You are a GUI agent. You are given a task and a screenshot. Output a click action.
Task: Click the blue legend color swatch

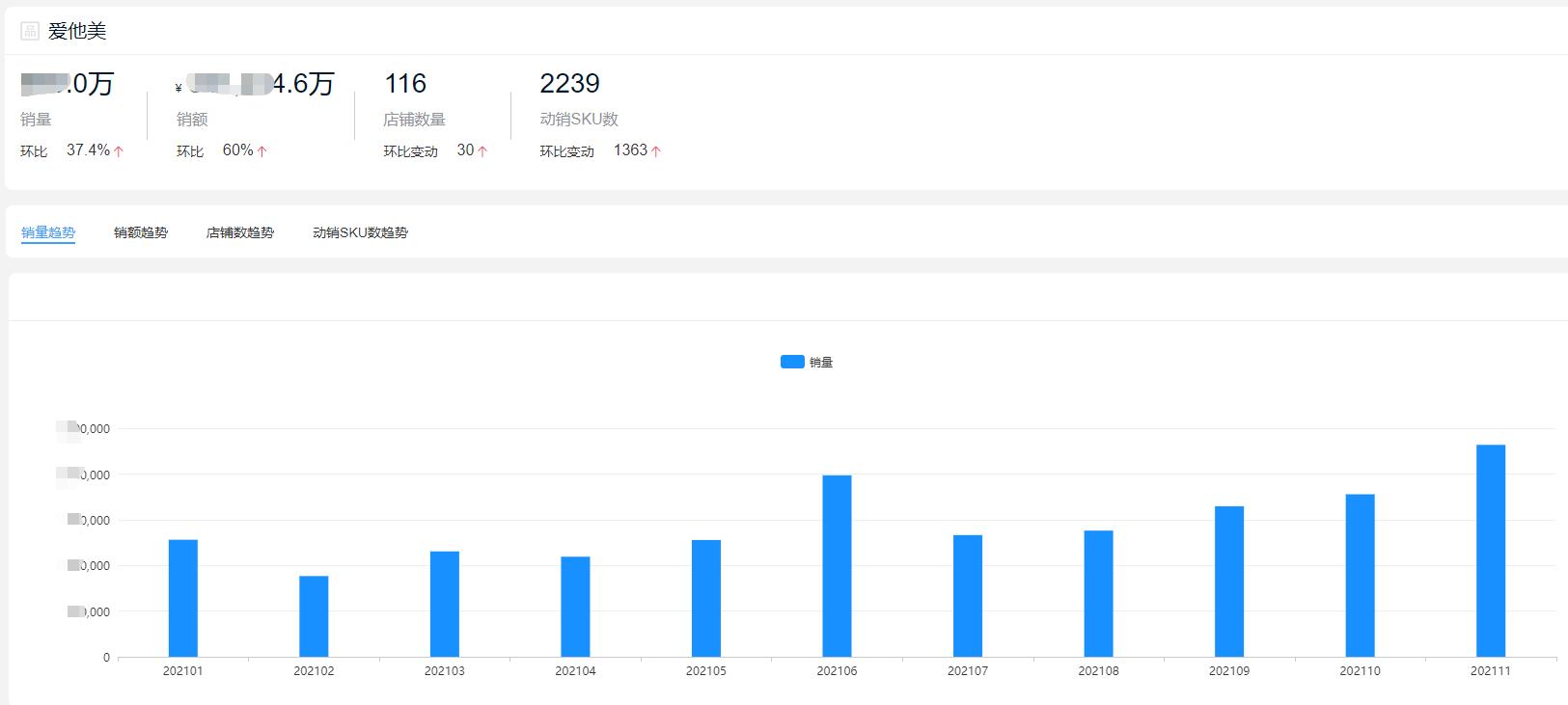coord(792,362)
